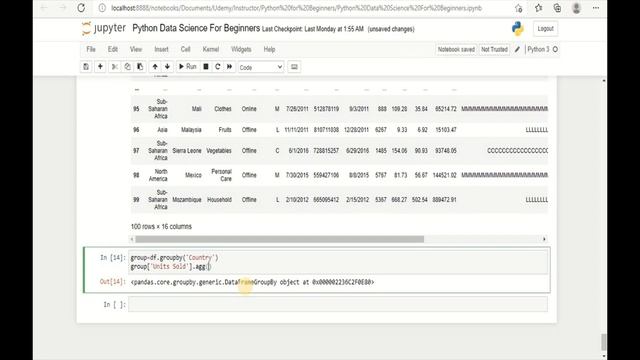Open the browser settings ellipsis menu
The height and width of the screenshot is (360, 640).
pos(596,8)
